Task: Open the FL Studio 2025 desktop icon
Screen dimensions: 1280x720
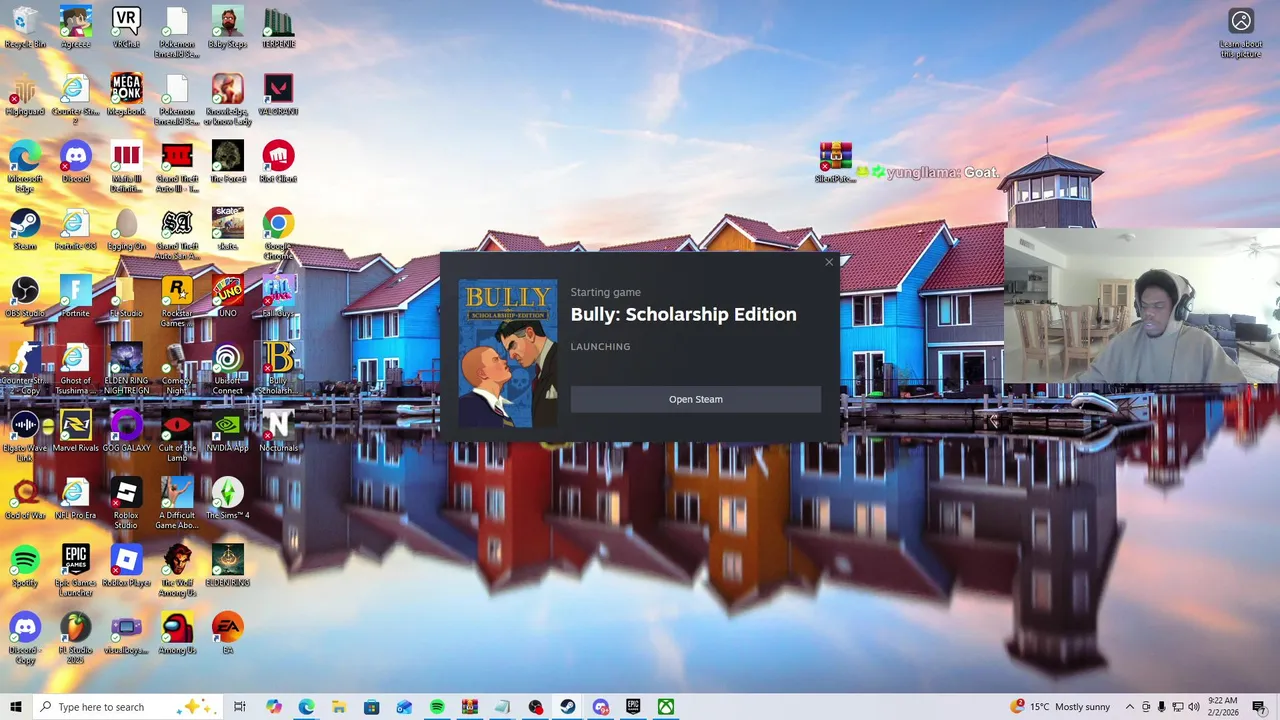Action: point(75,635)
